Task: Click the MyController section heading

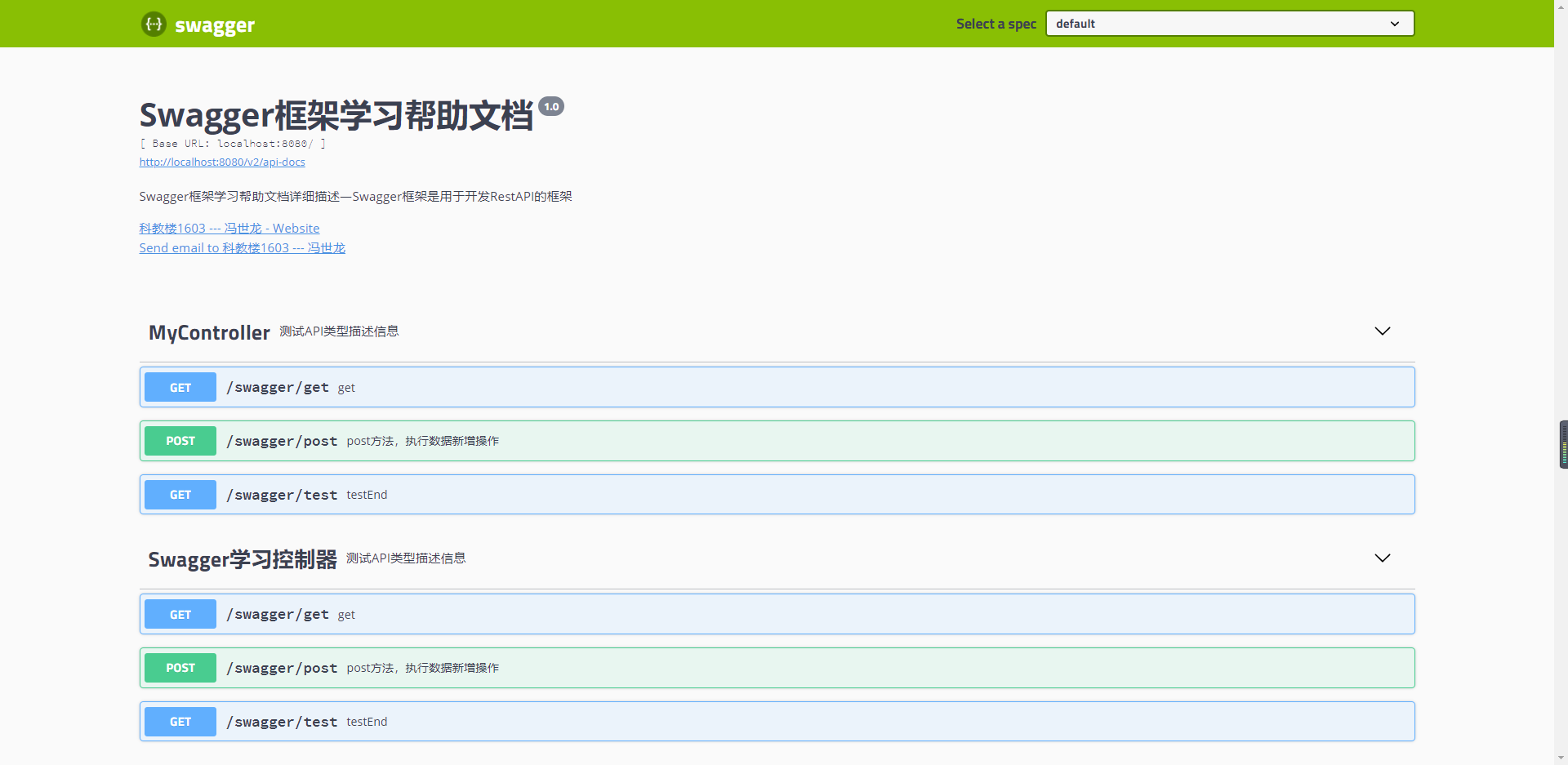Action: pyautogui.click(x=209, y=332)
